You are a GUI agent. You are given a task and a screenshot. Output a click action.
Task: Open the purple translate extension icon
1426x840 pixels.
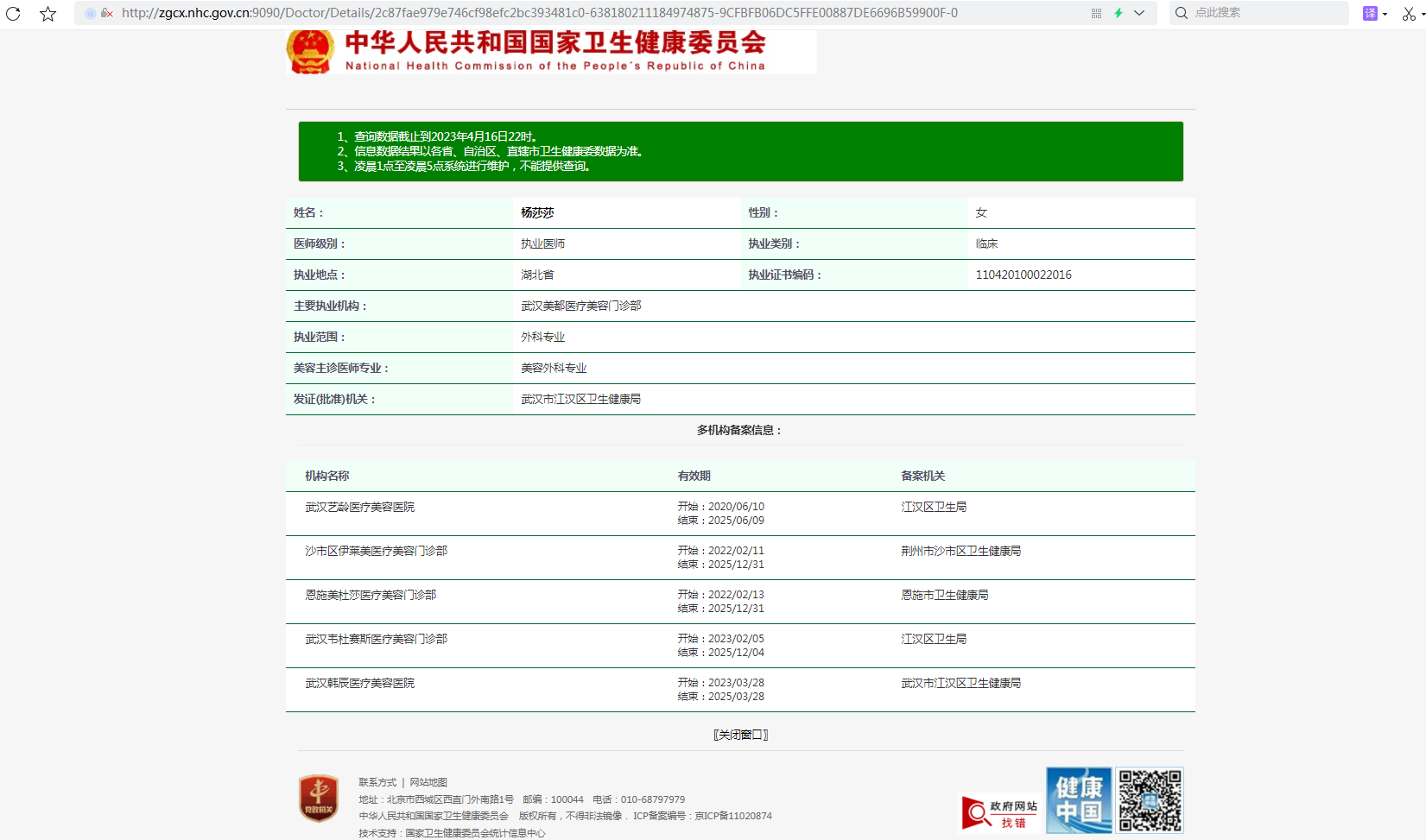pos(1370,13)
